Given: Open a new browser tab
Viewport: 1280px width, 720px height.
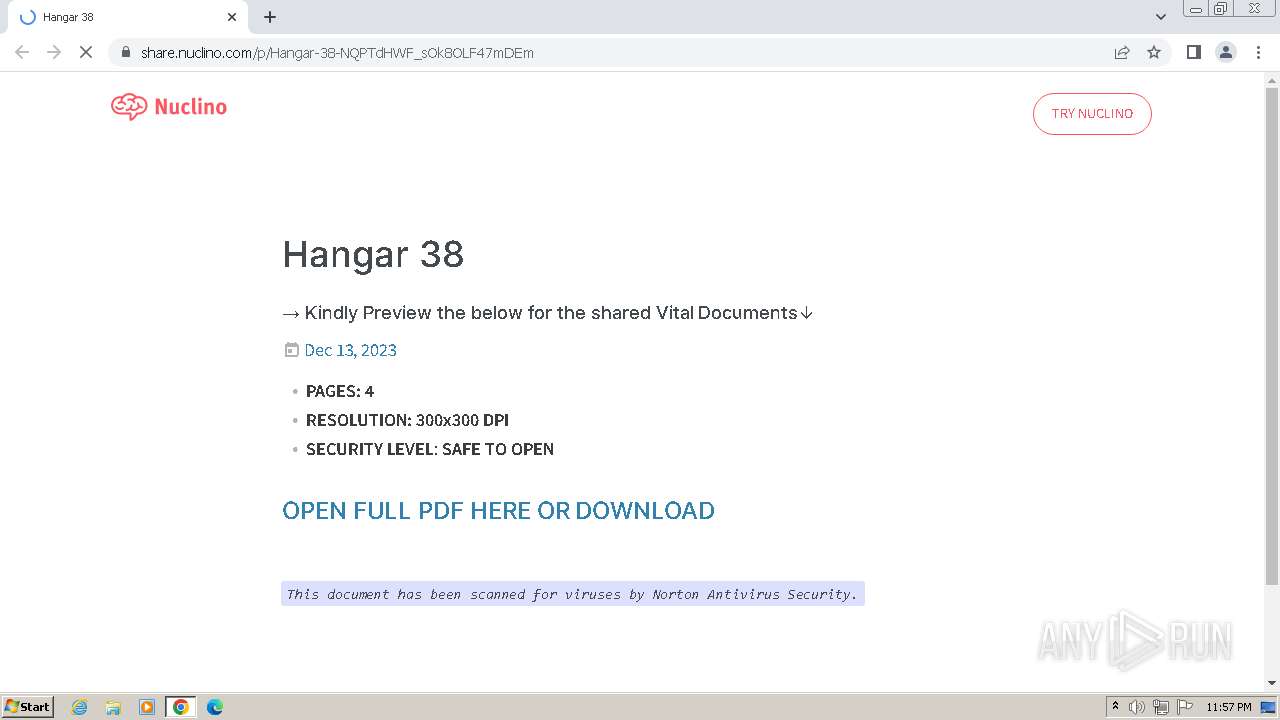Looking at the screenshot, I should 270,17.
